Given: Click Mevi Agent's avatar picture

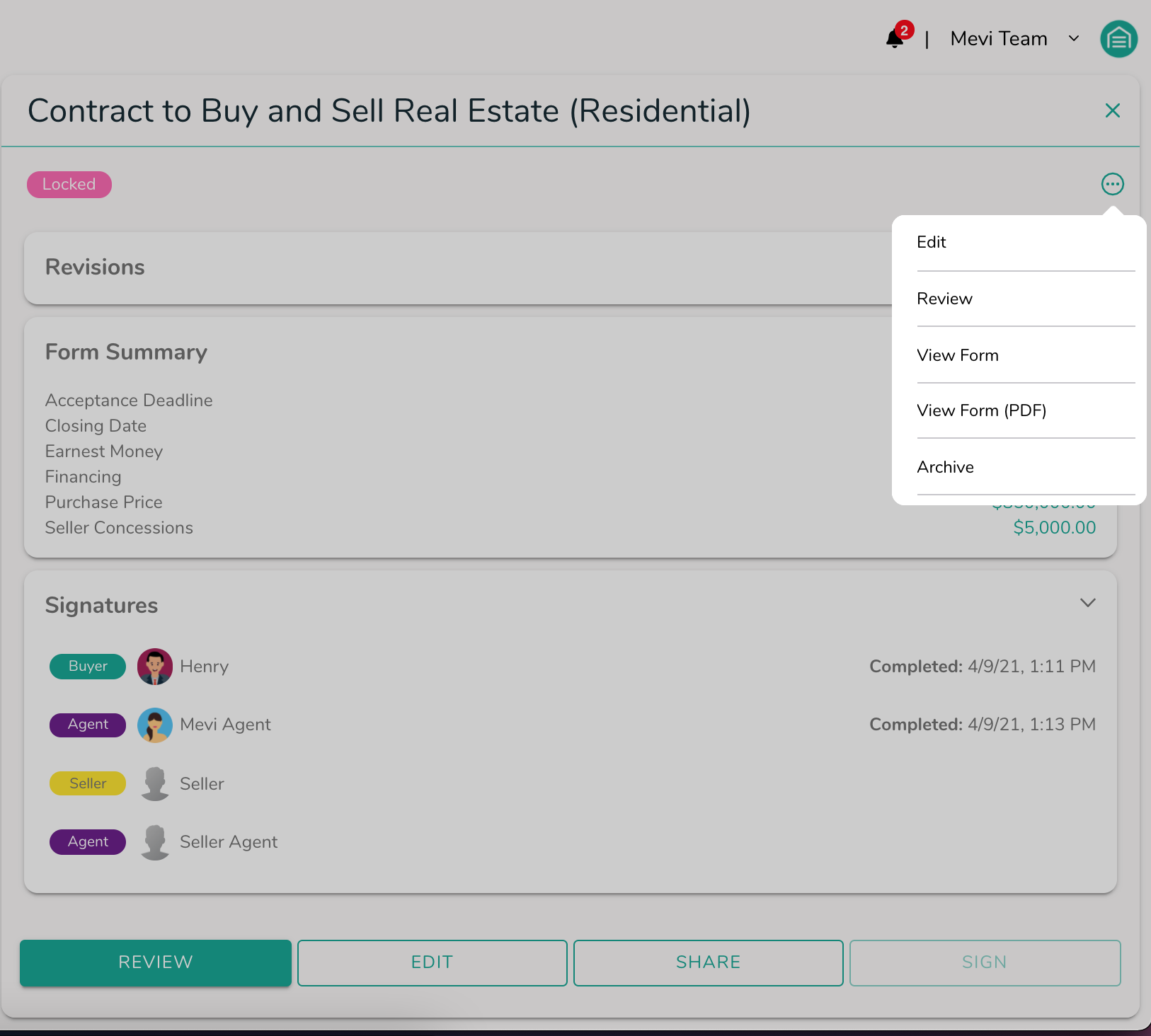Looking at the screenshot, I should (155, 725).
